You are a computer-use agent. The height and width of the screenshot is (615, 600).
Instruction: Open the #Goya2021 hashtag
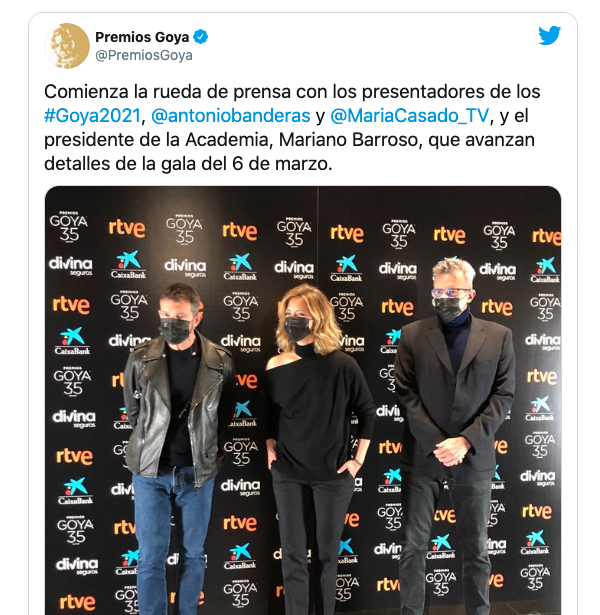(x=92, y=116)
